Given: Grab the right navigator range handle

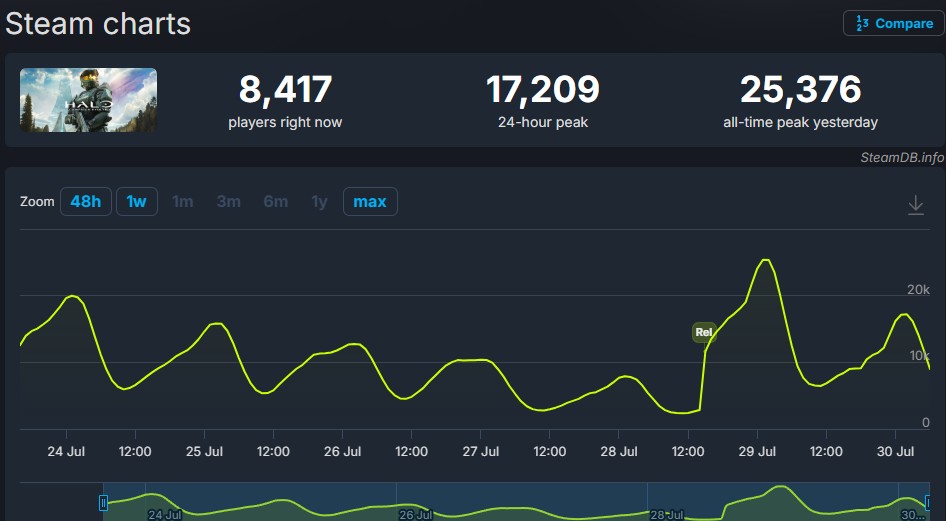Looking at the screenshot, I should click(x=929, y=502).
